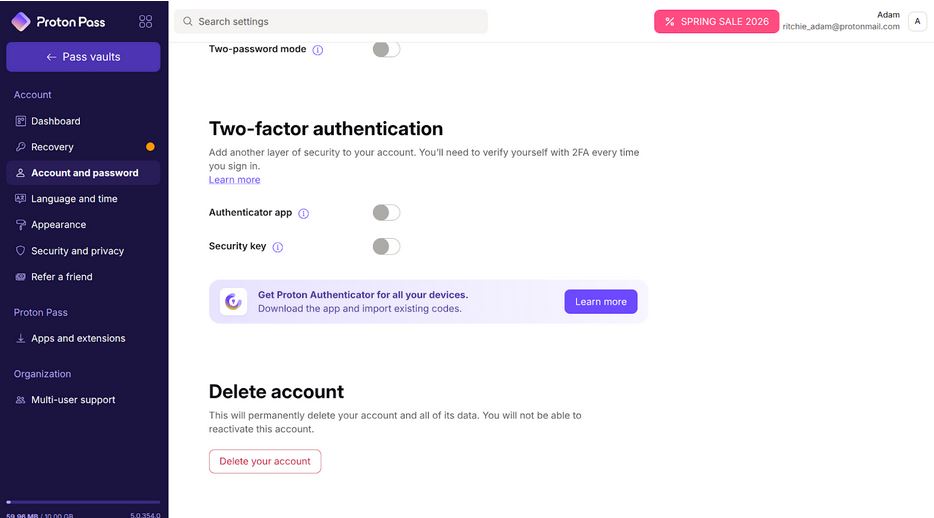Click the Delete your account button
The width and height of the screenshot is (934, 518).
(x=265, y=461)
